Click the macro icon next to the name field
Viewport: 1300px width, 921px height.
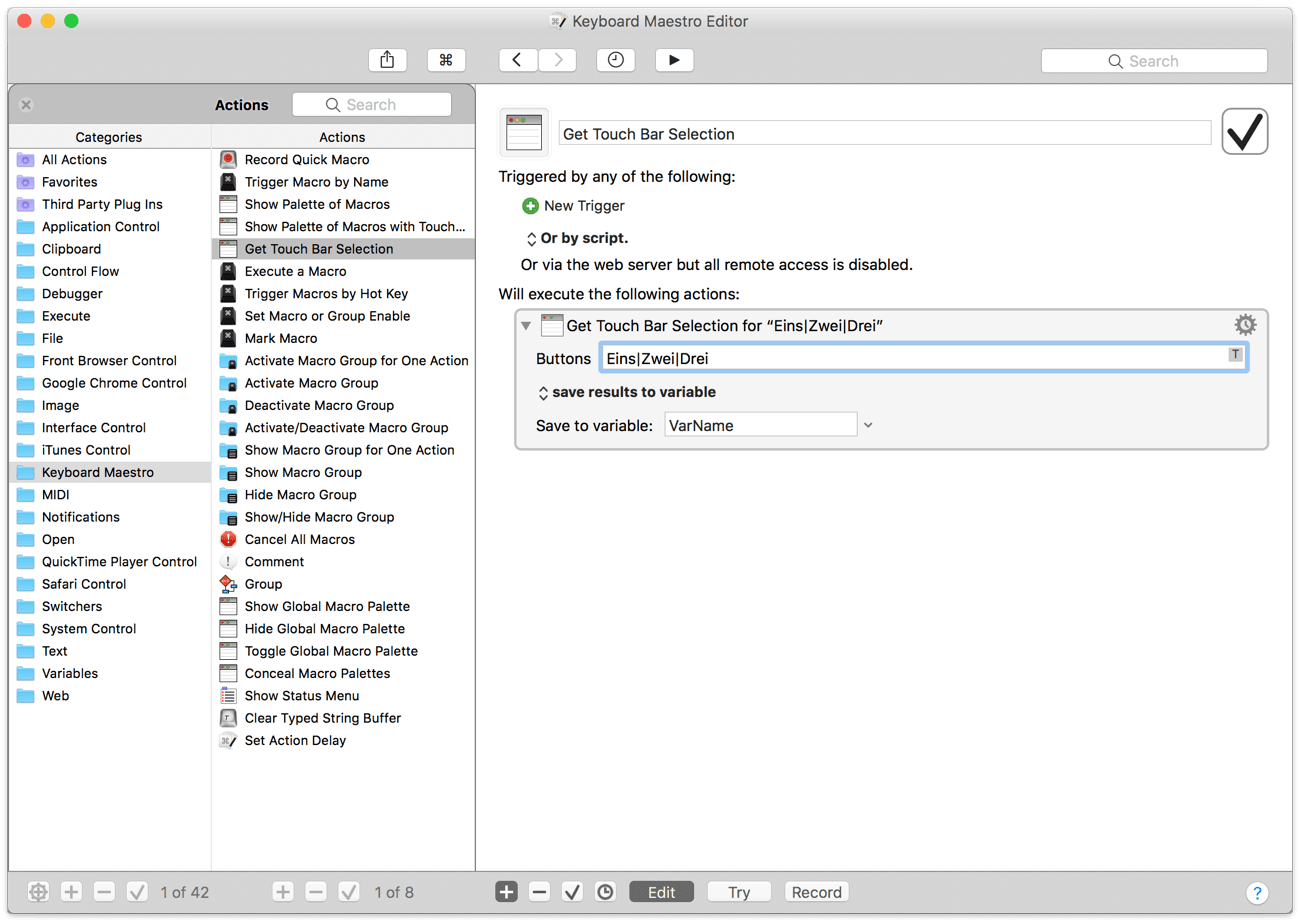click(x=524, y=133)
